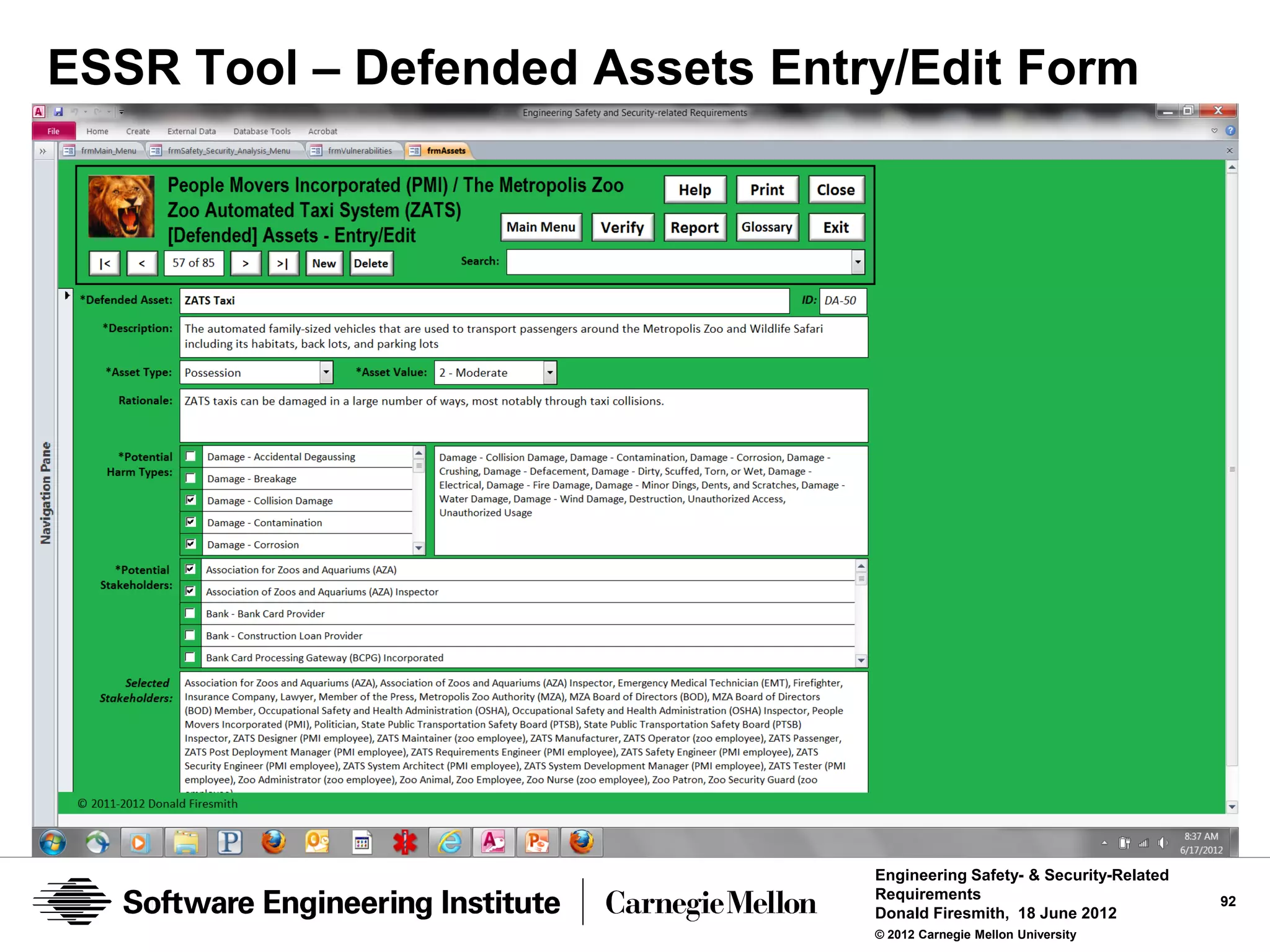Check Bank Card Processing Gateway (BCPG) Incorporated checkbox
The width and height of the screenshot is (1270, 952).
(x=190, y=657)
